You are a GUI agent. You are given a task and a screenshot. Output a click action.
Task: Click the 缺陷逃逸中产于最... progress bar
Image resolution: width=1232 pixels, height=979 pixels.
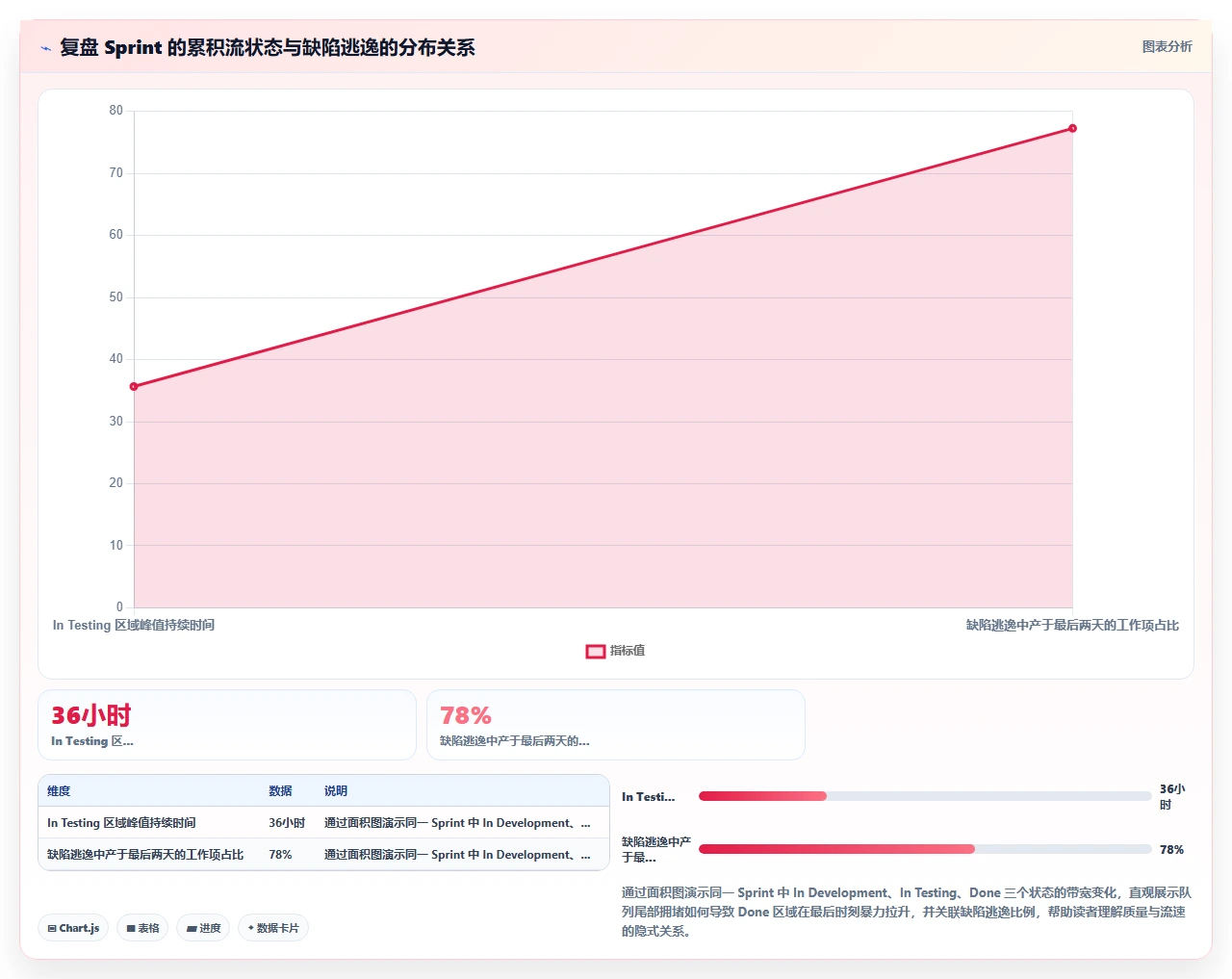925,849
